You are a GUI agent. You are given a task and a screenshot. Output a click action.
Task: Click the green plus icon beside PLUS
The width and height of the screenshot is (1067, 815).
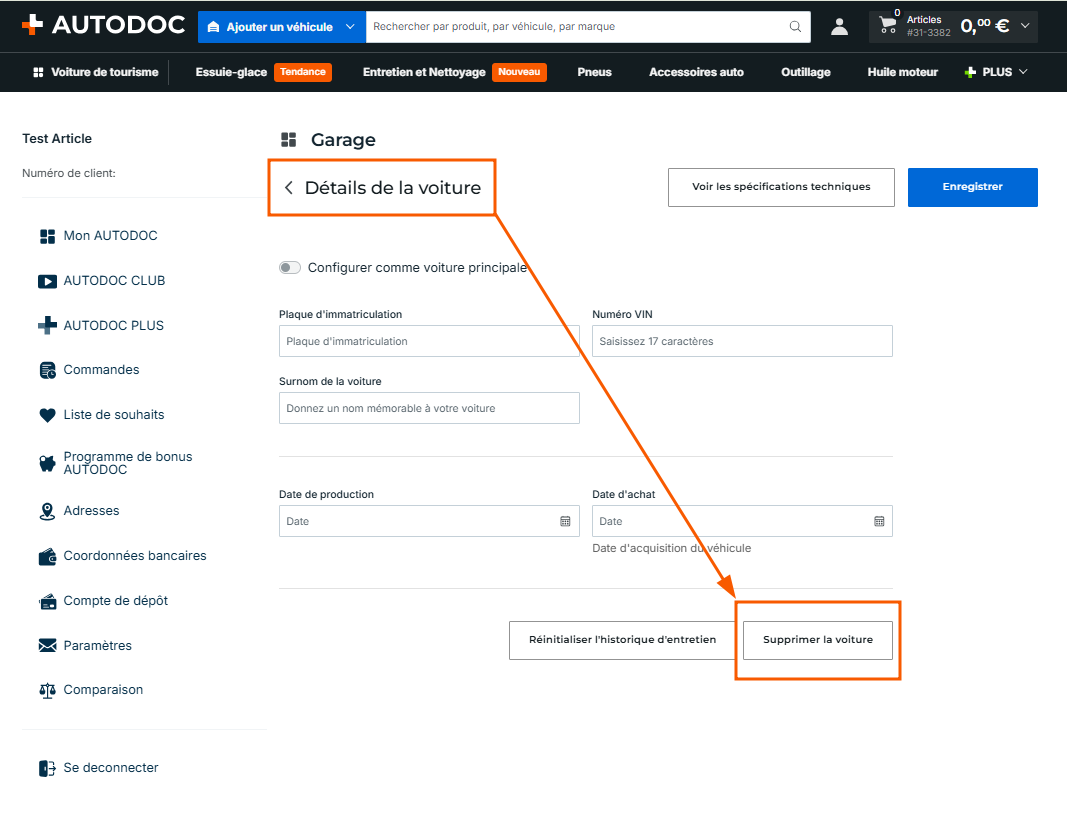(970, 72)
